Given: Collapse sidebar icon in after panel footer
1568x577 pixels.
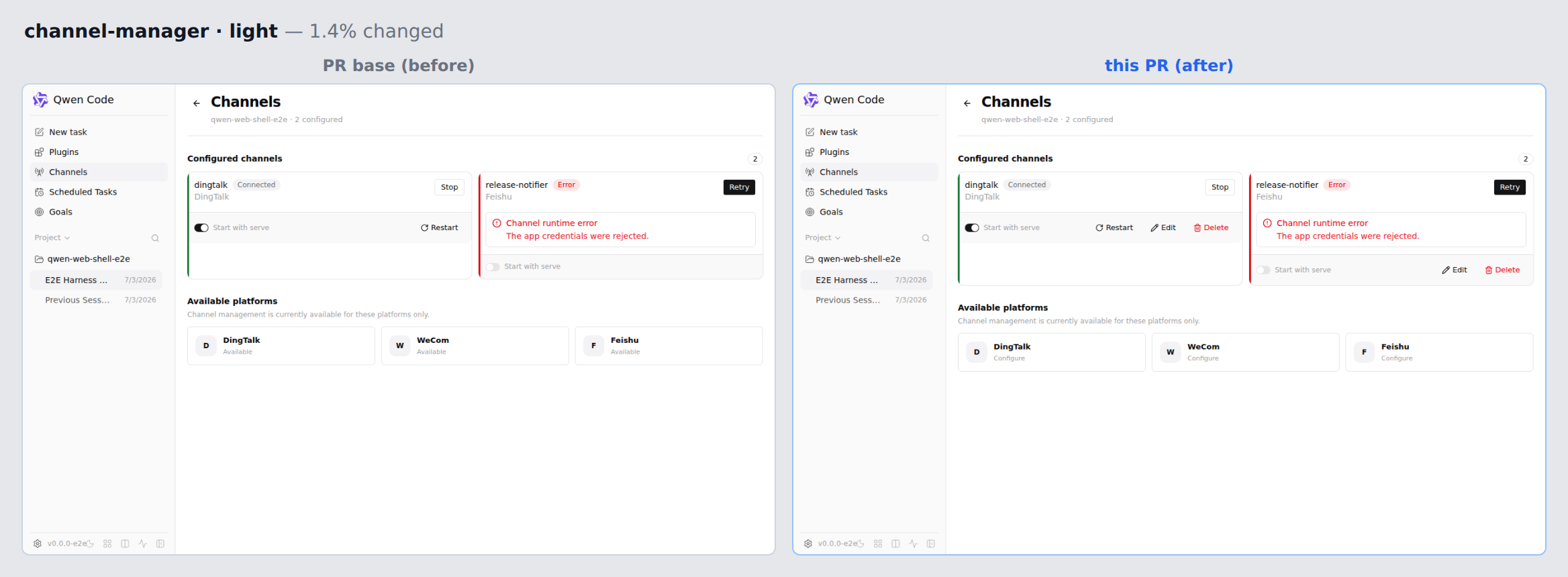Looking at the screenshot, I should coord(931,543).
